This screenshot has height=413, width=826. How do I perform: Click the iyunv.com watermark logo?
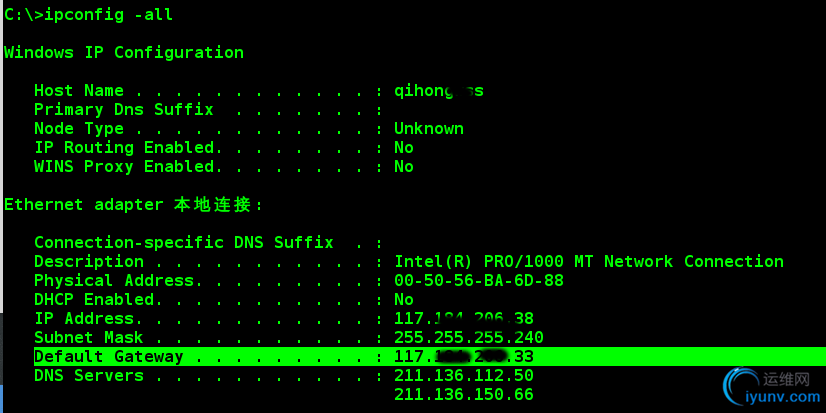(x=769, y=388)
